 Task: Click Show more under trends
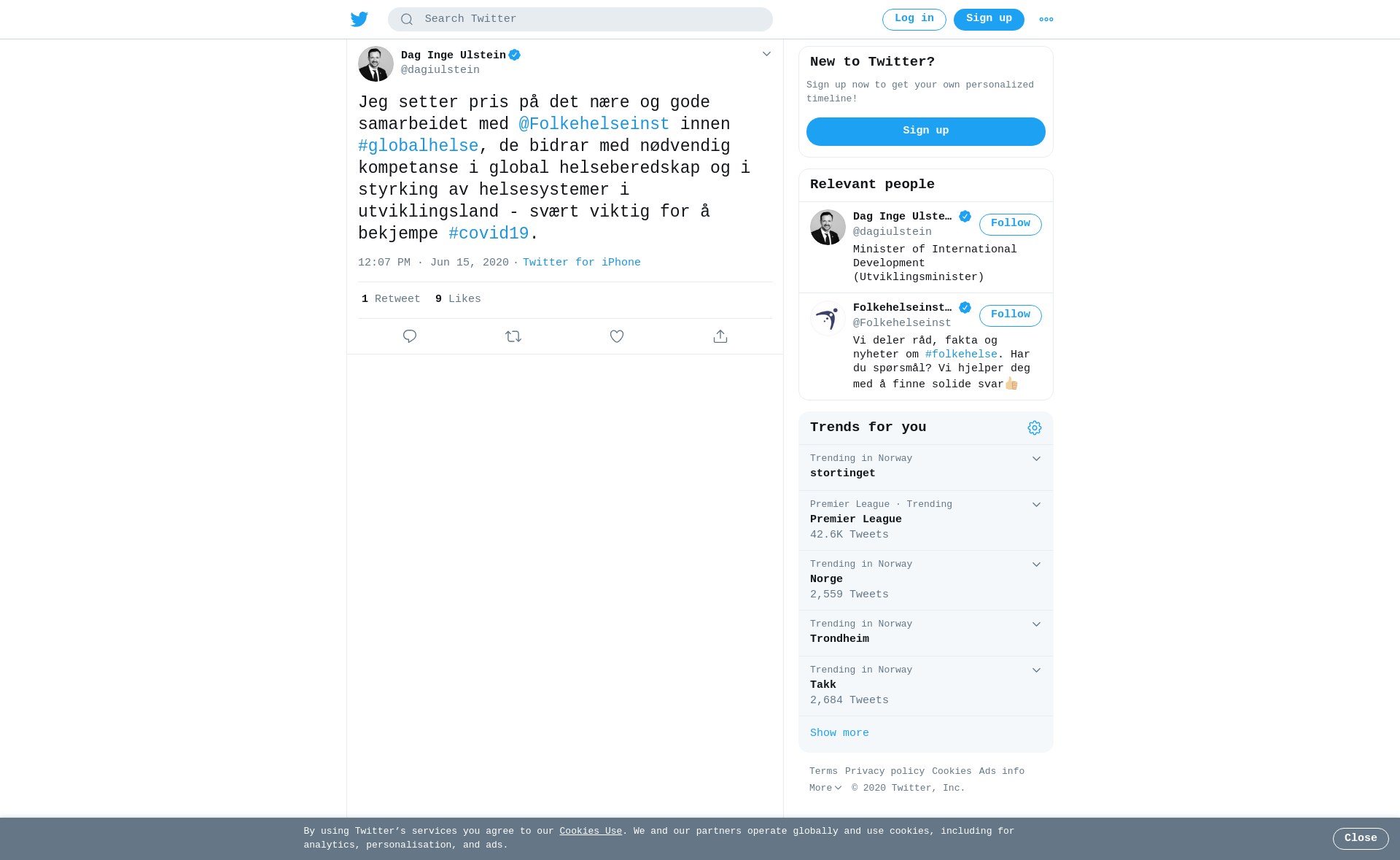tap(839, 733)
